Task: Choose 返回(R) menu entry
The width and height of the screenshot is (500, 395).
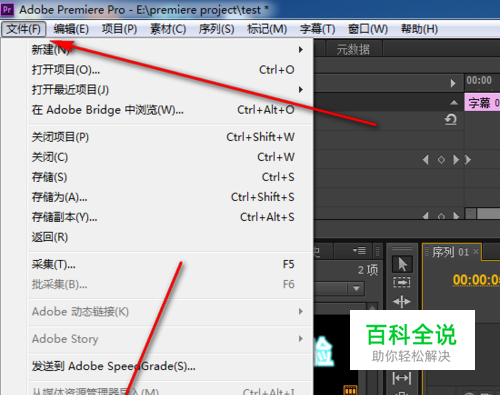Action: click(170, 237)
